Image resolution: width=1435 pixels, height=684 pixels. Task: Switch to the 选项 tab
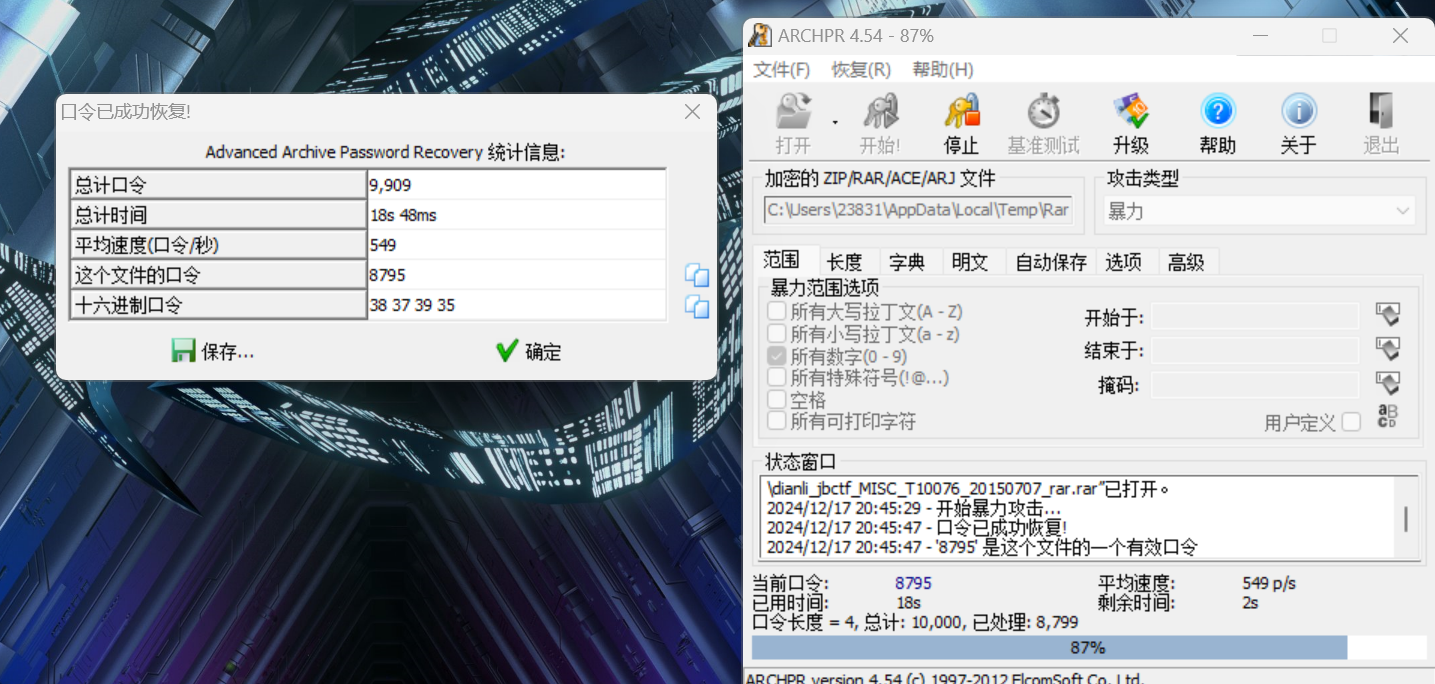tap(1124, 262)
